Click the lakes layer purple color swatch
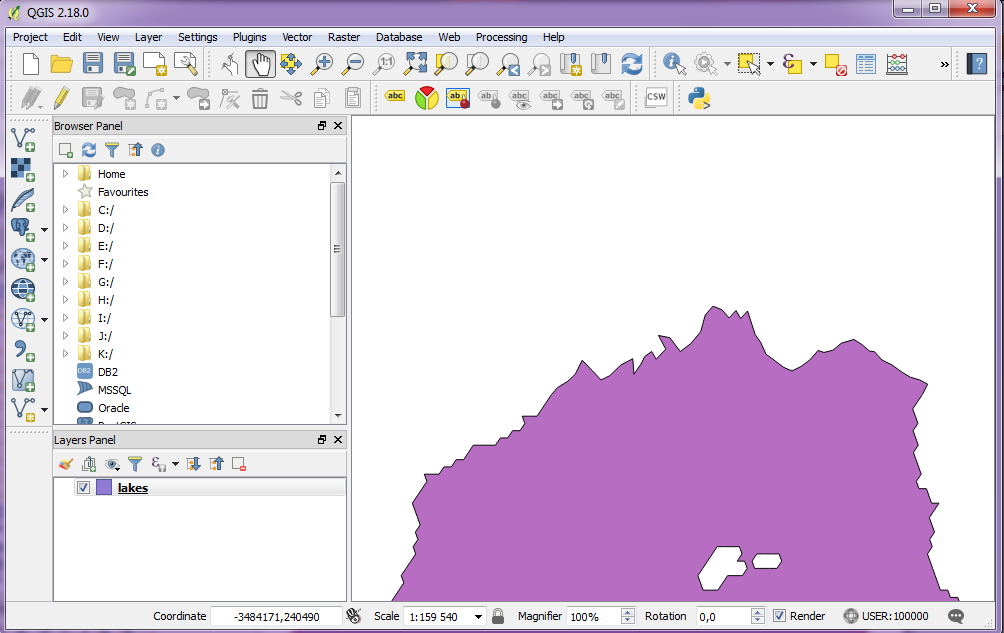The height and width of the screenshot is (633, 1004). (104, 488)
